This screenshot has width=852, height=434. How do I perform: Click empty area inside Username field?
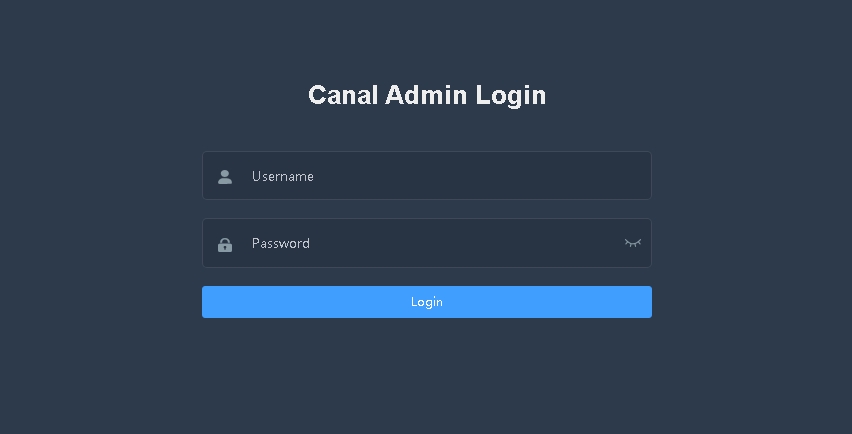(478, 175)
